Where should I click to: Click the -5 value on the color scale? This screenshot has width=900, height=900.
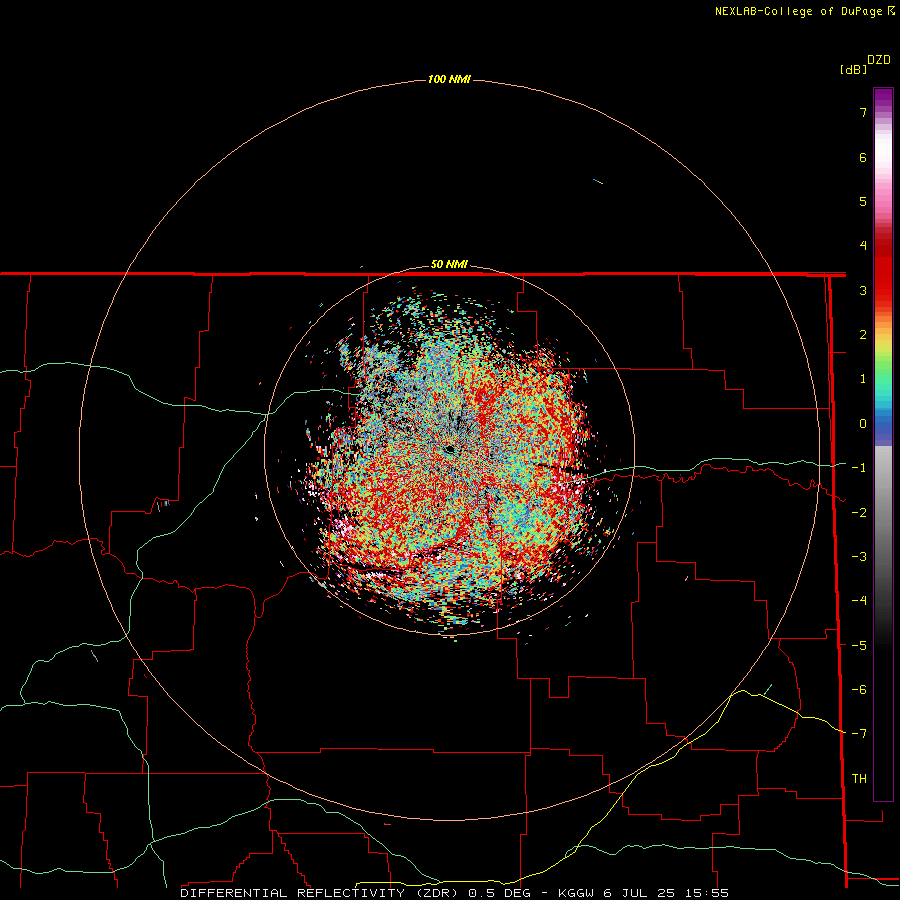pyautogui.click(x=859, y=646)
